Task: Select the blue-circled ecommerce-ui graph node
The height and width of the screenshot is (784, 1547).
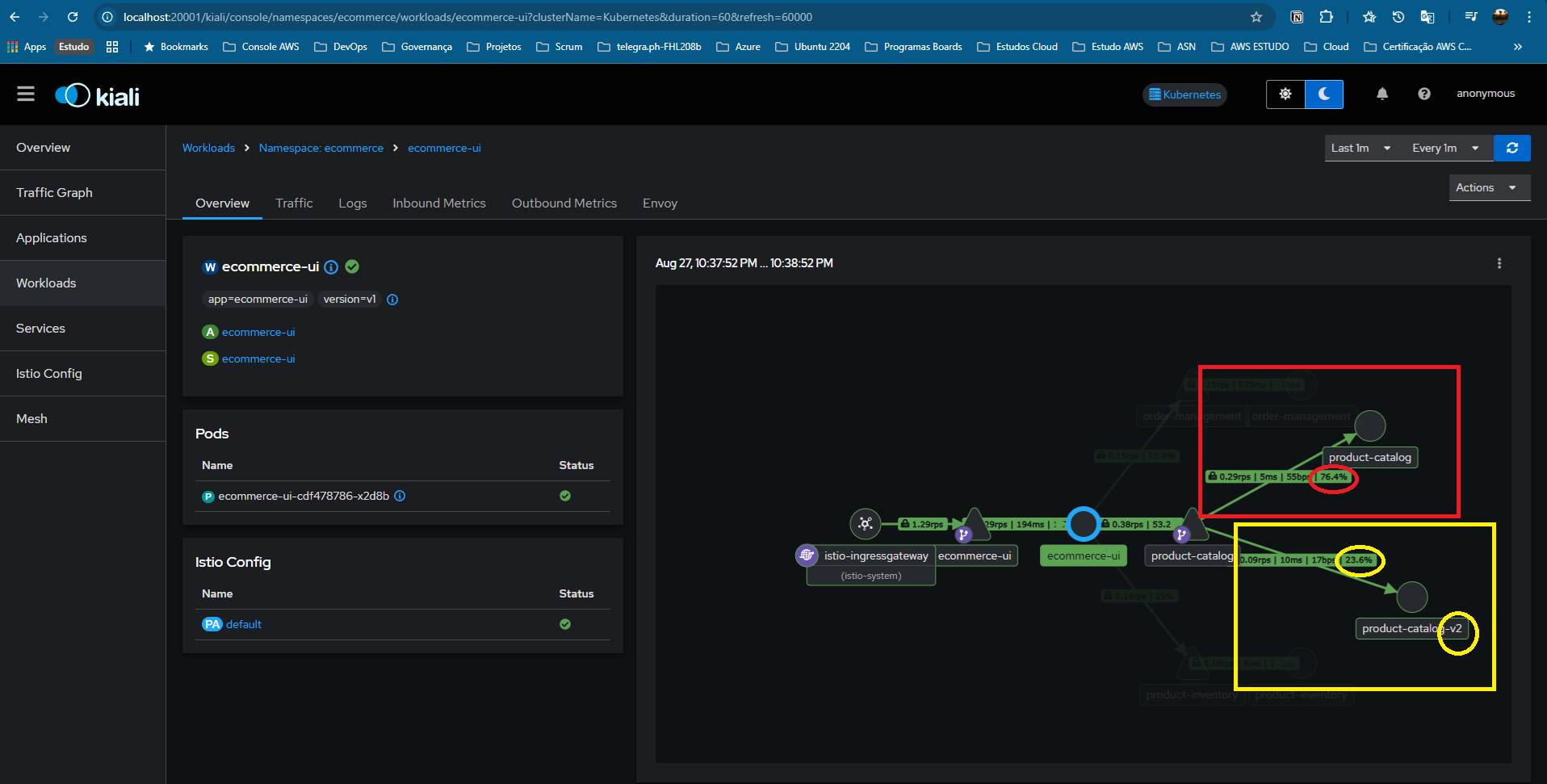Action: click(x=1083, y=524)
